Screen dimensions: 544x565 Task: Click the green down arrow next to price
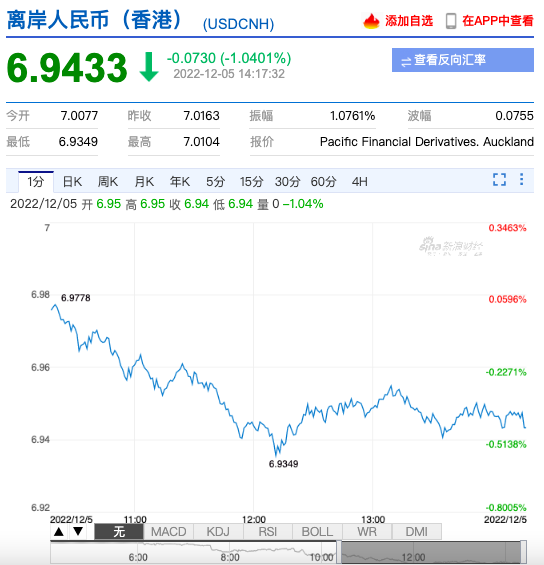[149, 67]
